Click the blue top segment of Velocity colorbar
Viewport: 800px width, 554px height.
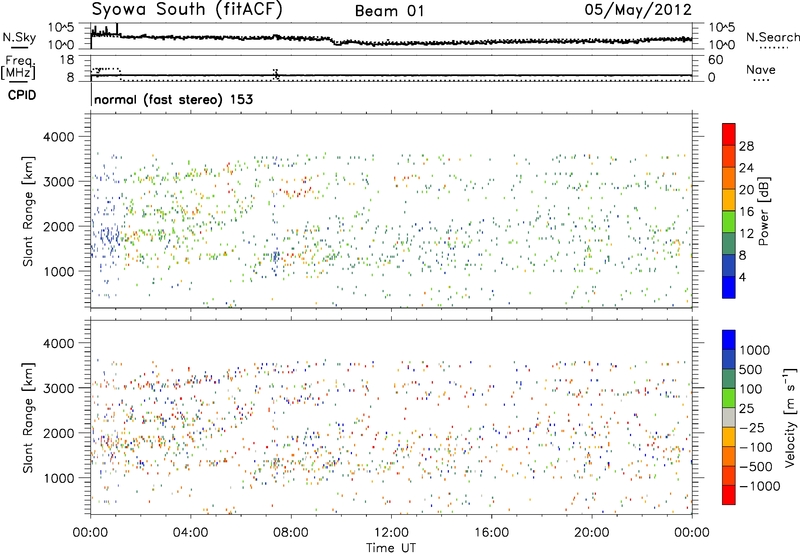(729, 340)
